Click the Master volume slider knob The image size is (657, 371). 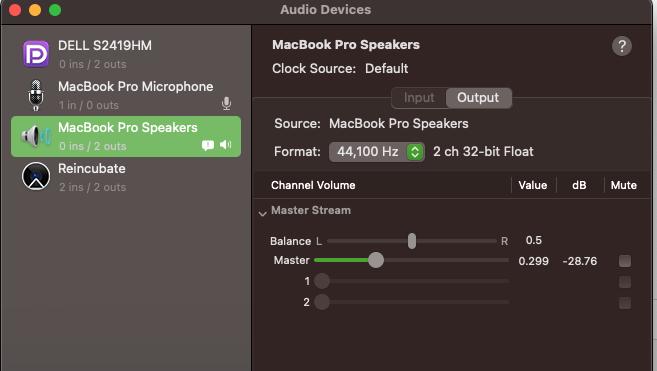pyautogui.click(x=376, y=260)
